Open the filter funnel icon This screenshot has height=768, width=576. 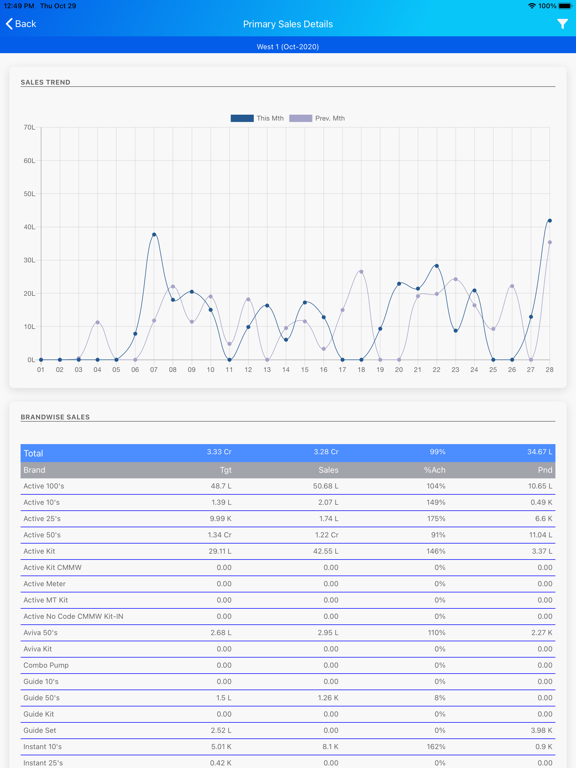(562, 24)
